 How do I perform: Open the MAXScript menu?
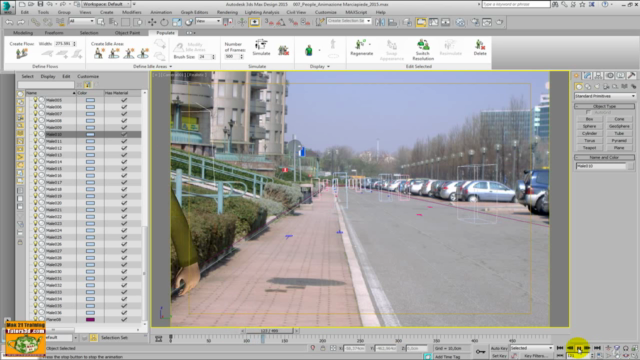click(356, 13)
